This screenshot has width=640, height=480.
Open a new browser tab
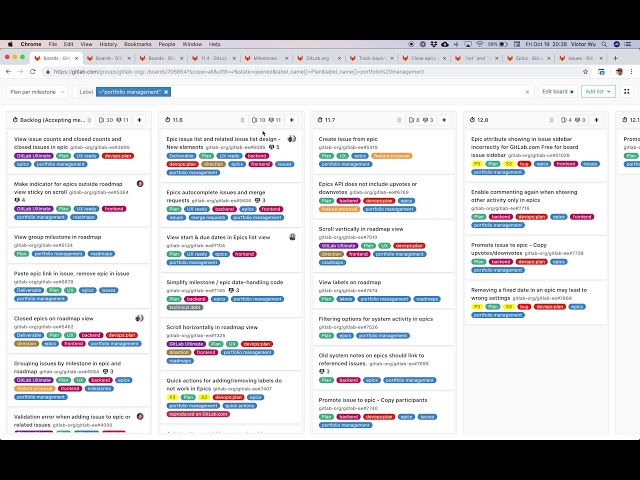coord(616,58)
